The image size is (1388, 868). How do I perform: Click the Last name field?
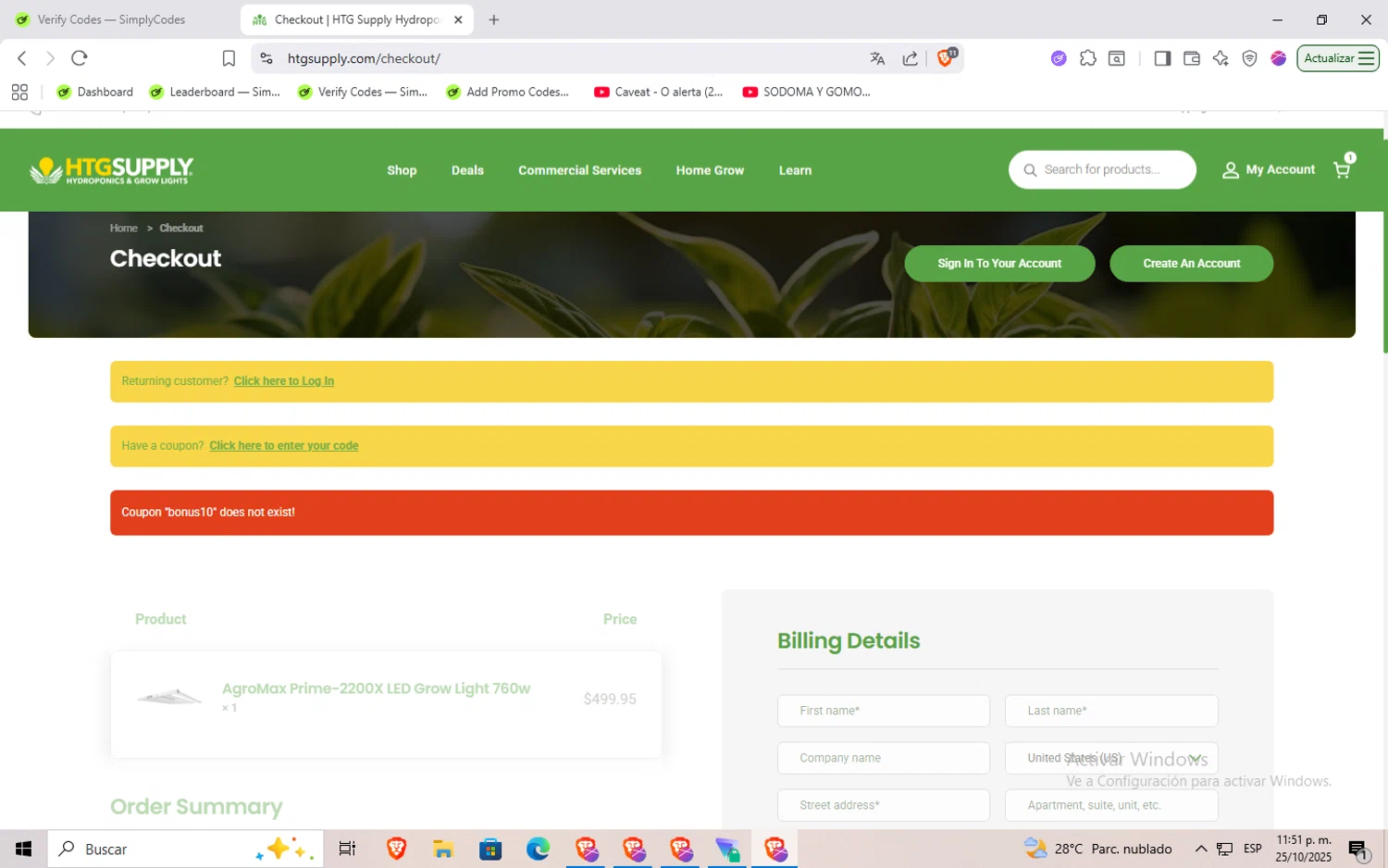pos(1111,711)
